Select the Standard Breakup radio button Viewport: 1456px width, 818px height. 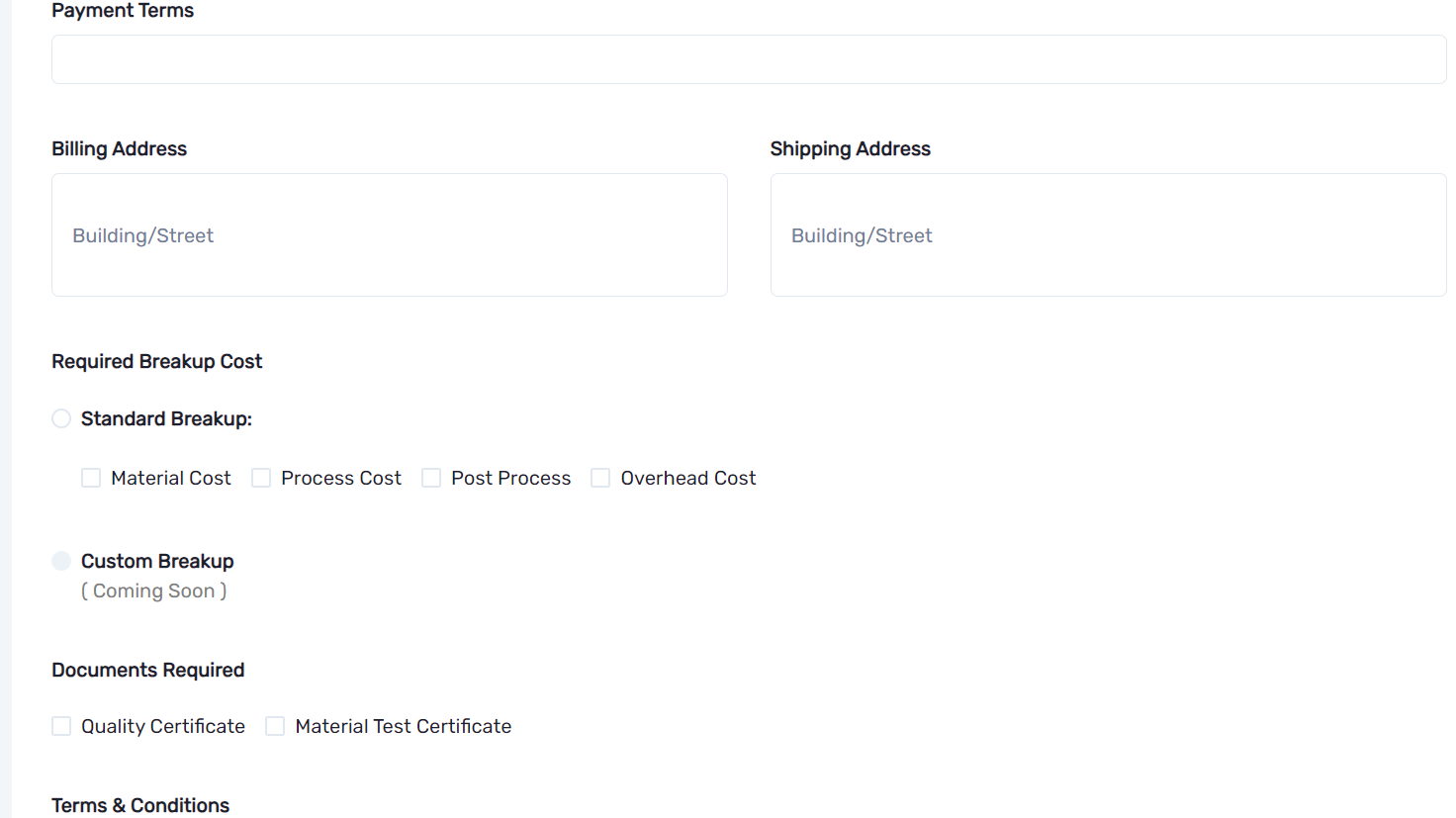pyautogui.click(x=61, y=418)
